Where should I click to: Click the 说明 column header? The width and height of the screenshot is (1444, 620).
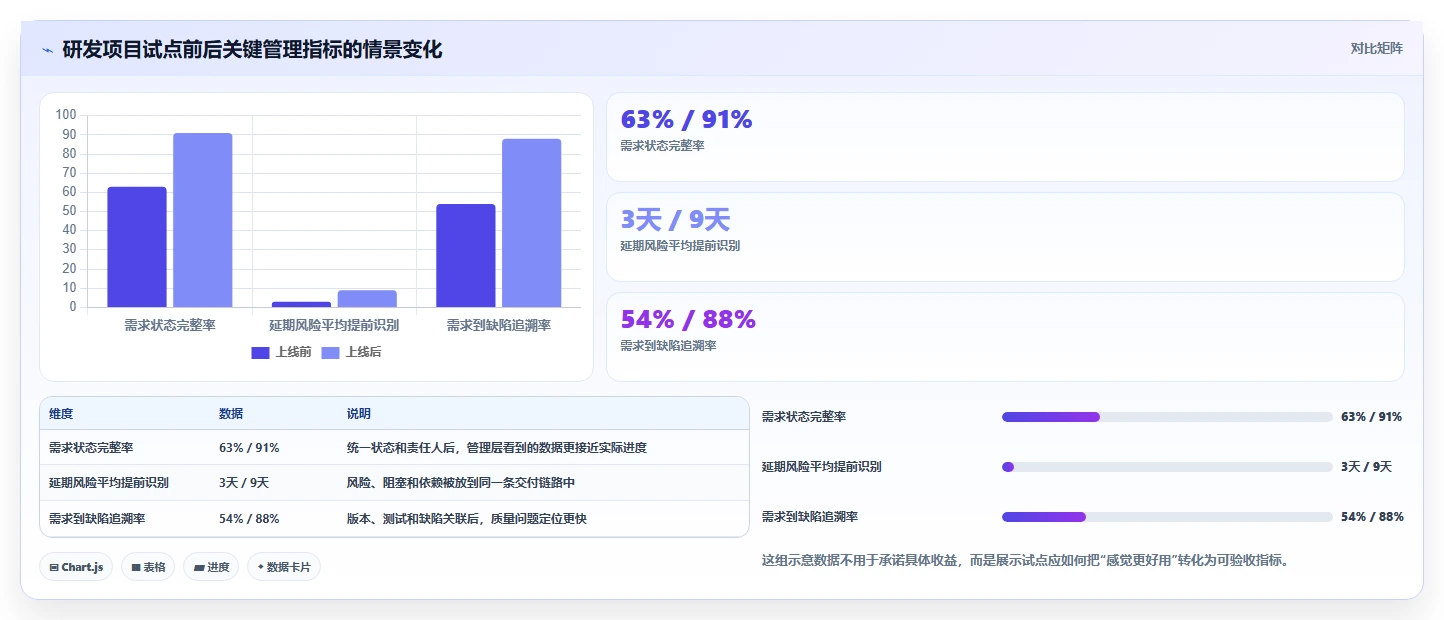(x=359, y=414)
